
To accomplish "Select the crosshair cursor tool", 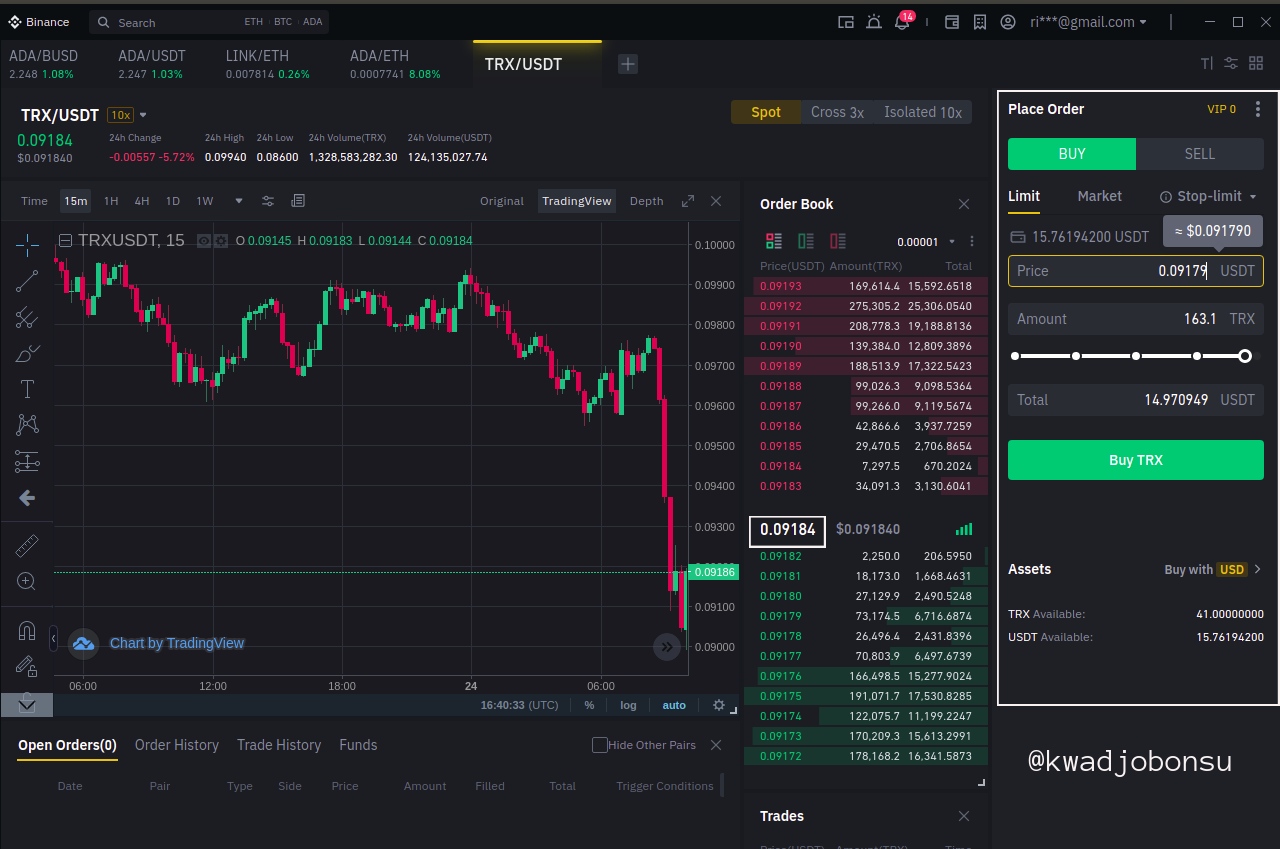I will (x=27, y=243).
